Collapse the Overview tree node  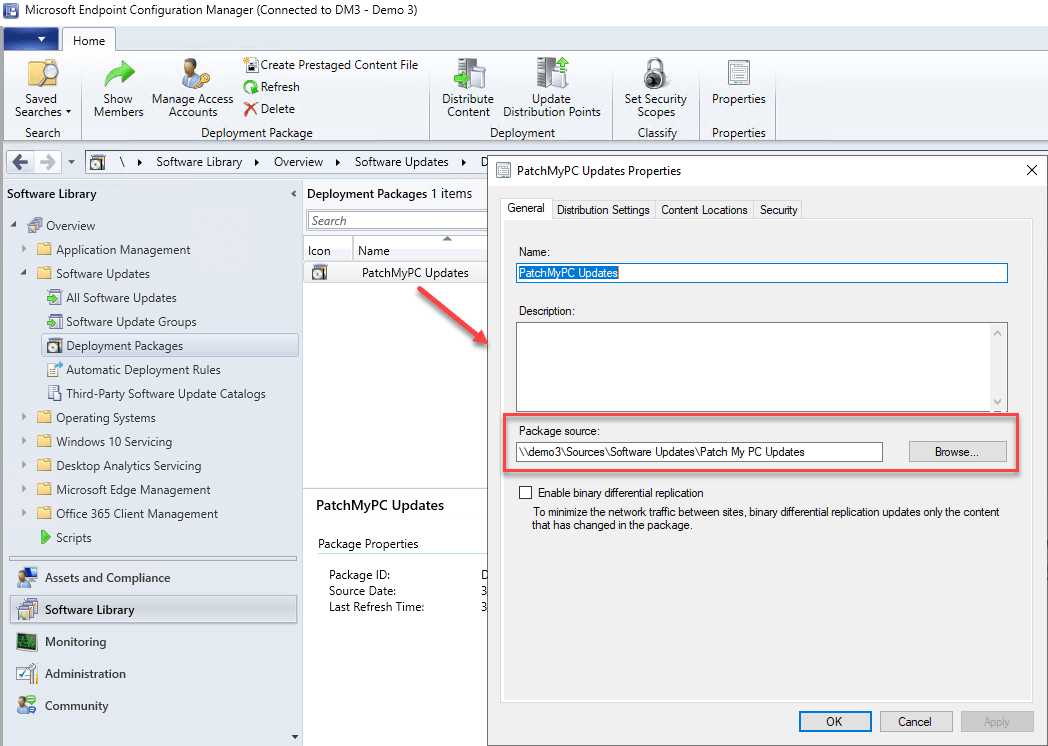point(14,225)
